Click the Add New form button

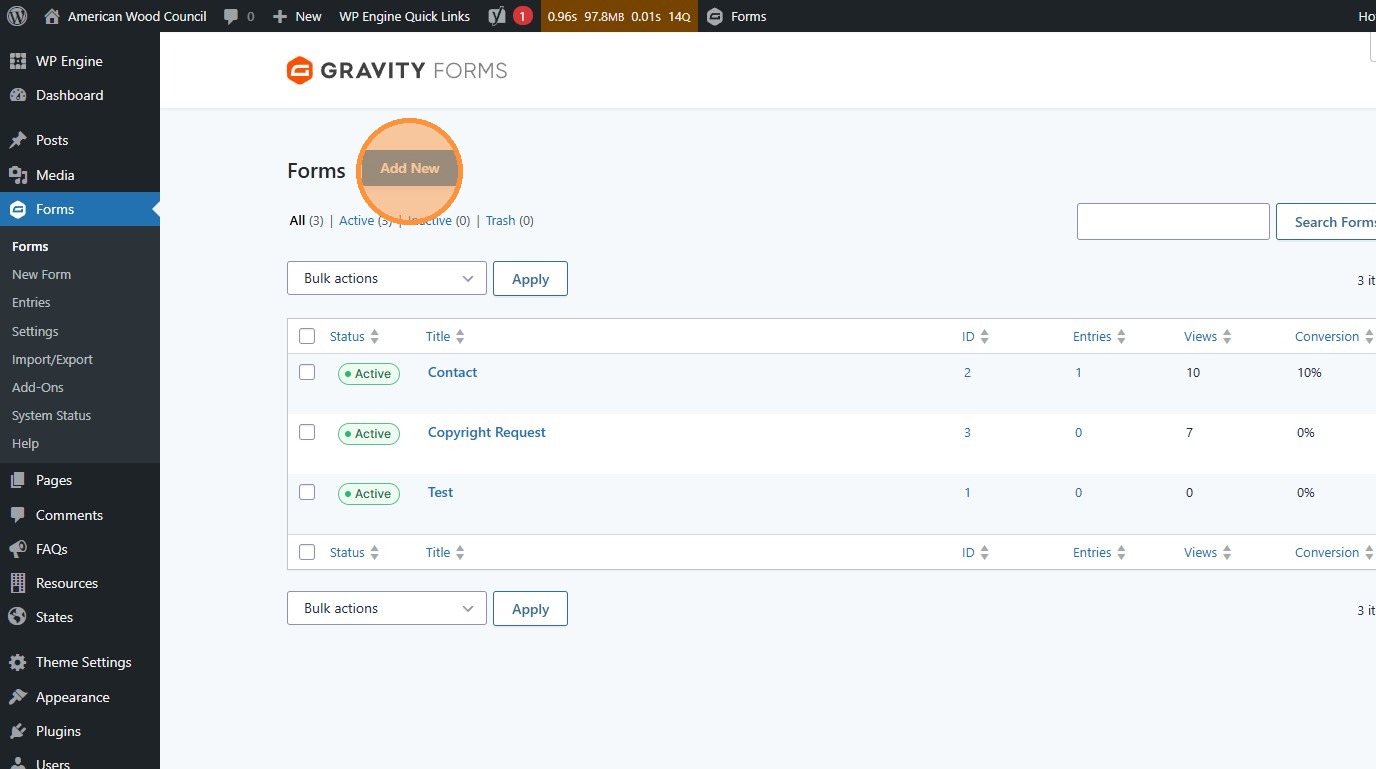coord(410,168)
